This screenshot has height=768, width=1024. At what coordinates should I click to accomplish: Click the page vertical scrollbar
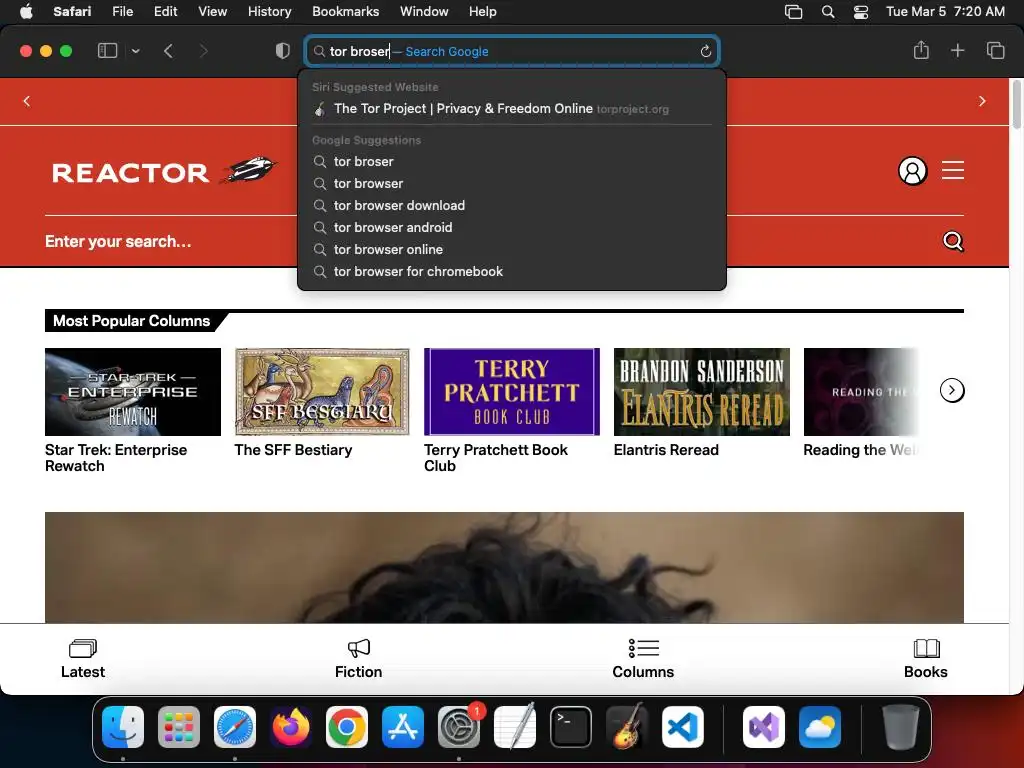tap(1016, 104)
